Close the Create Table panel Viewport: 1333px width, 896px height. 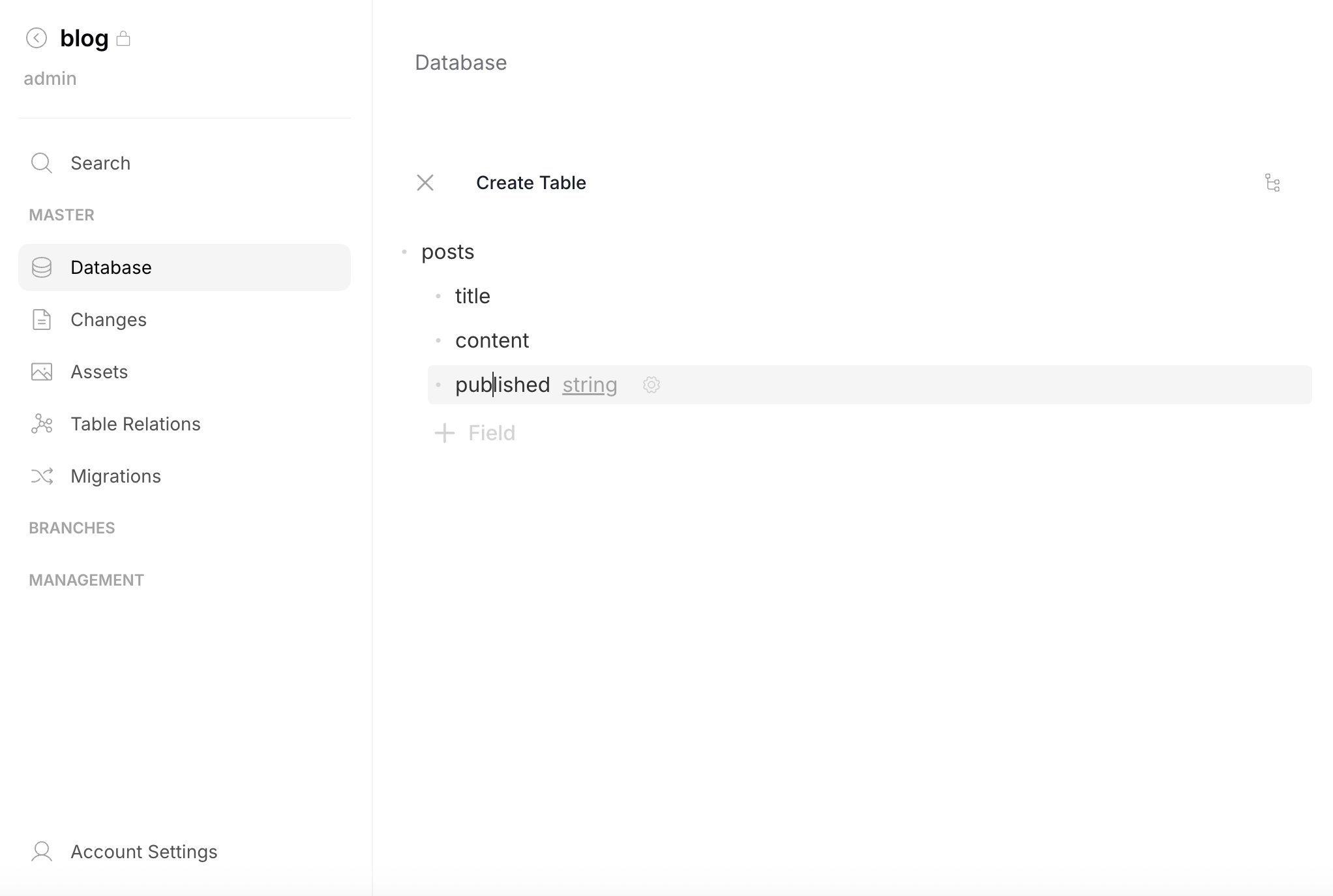[425, 183]
